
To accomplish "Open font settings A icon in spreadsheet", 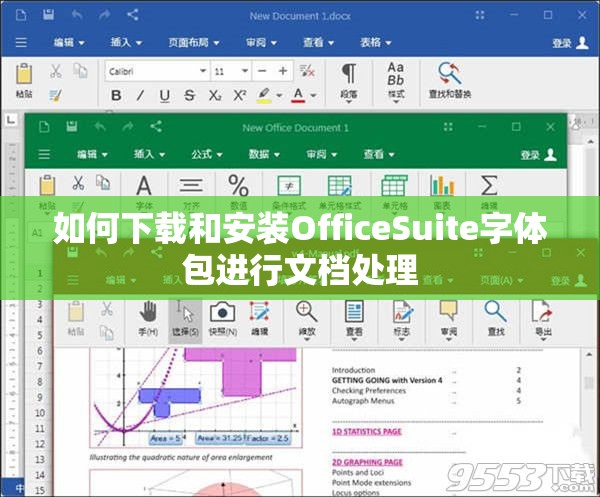I will pos(144,192).
